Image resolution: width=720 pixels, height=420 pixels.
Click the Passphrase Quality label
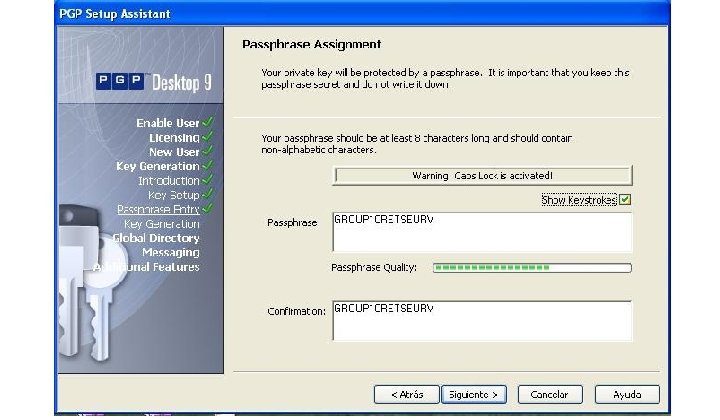point(374,268)
